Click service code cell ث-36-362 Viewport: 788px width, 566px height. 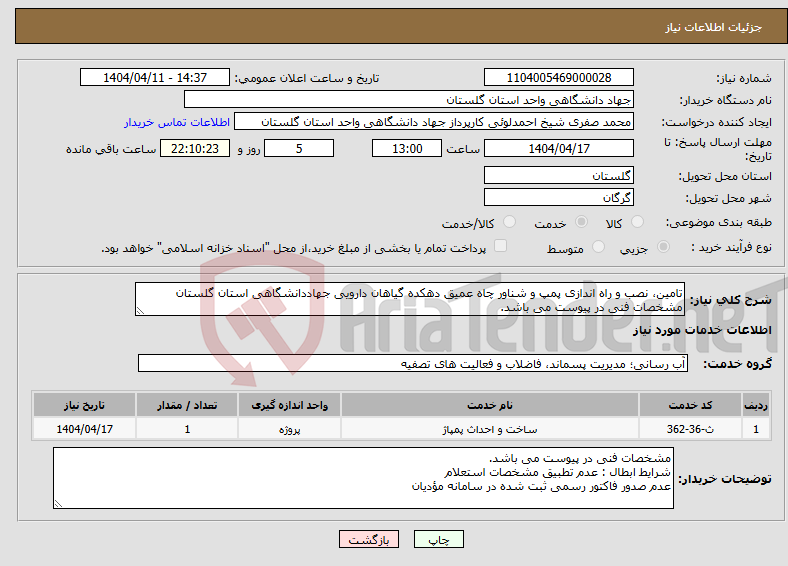point(691,429)
